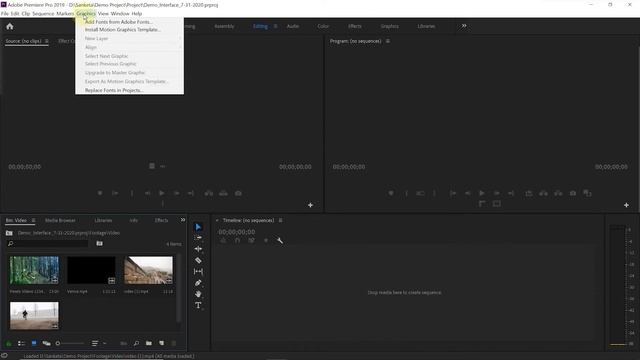The image size is (640, 360).
Task: Open Source monitor settings next to drag-video icon
Action: click(163, 166)
